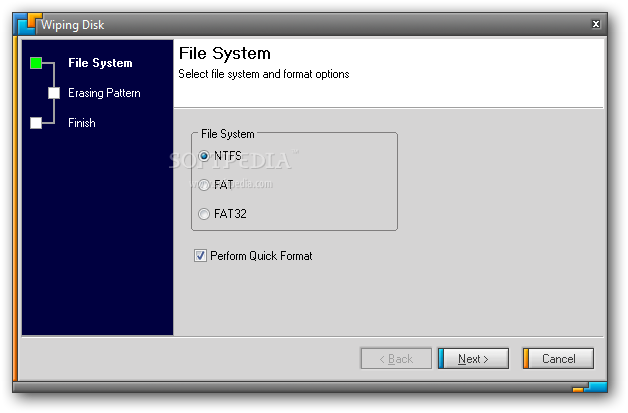Click the disabled Back button
This screenshot has width=628, height=413.
396,359
